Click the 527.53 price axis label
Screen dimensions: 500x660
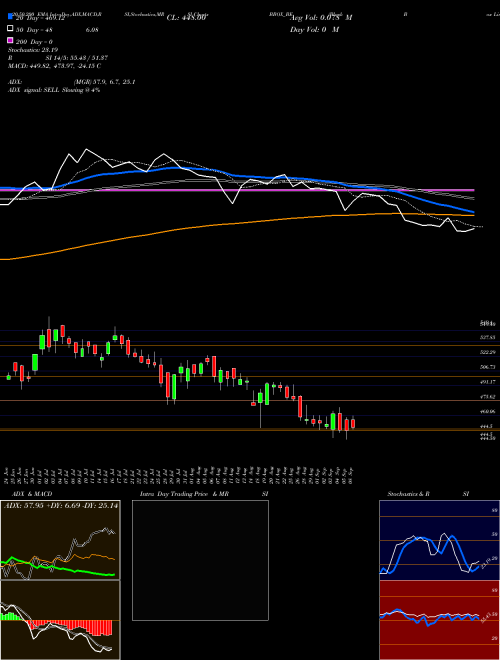click(x=487, y=337)
